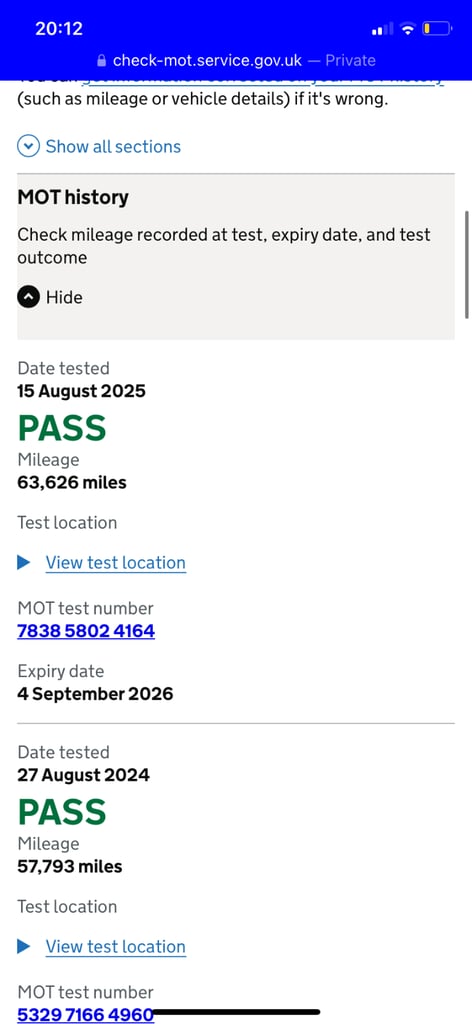This screenshot has width=472, height=1024.
Task: Click the page scrollbar on right edge
Action: tap(467, 264)
